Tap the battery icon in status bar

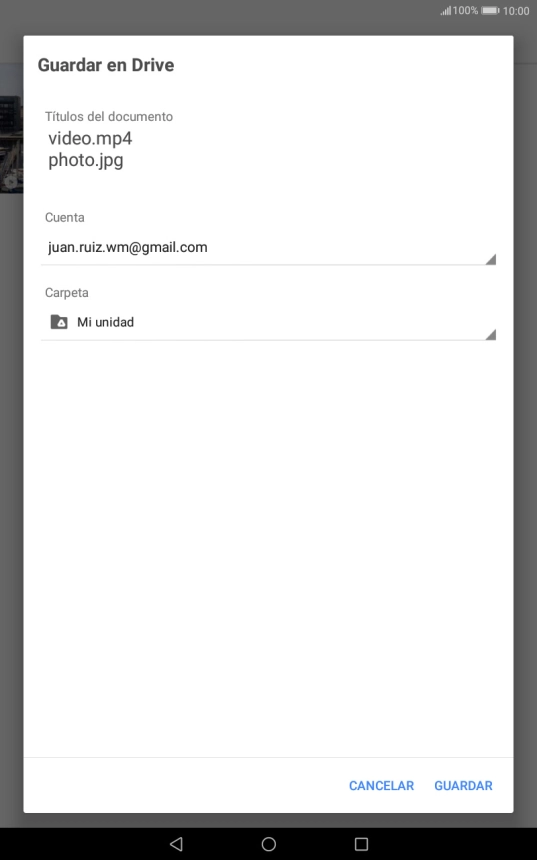[490, 10]
